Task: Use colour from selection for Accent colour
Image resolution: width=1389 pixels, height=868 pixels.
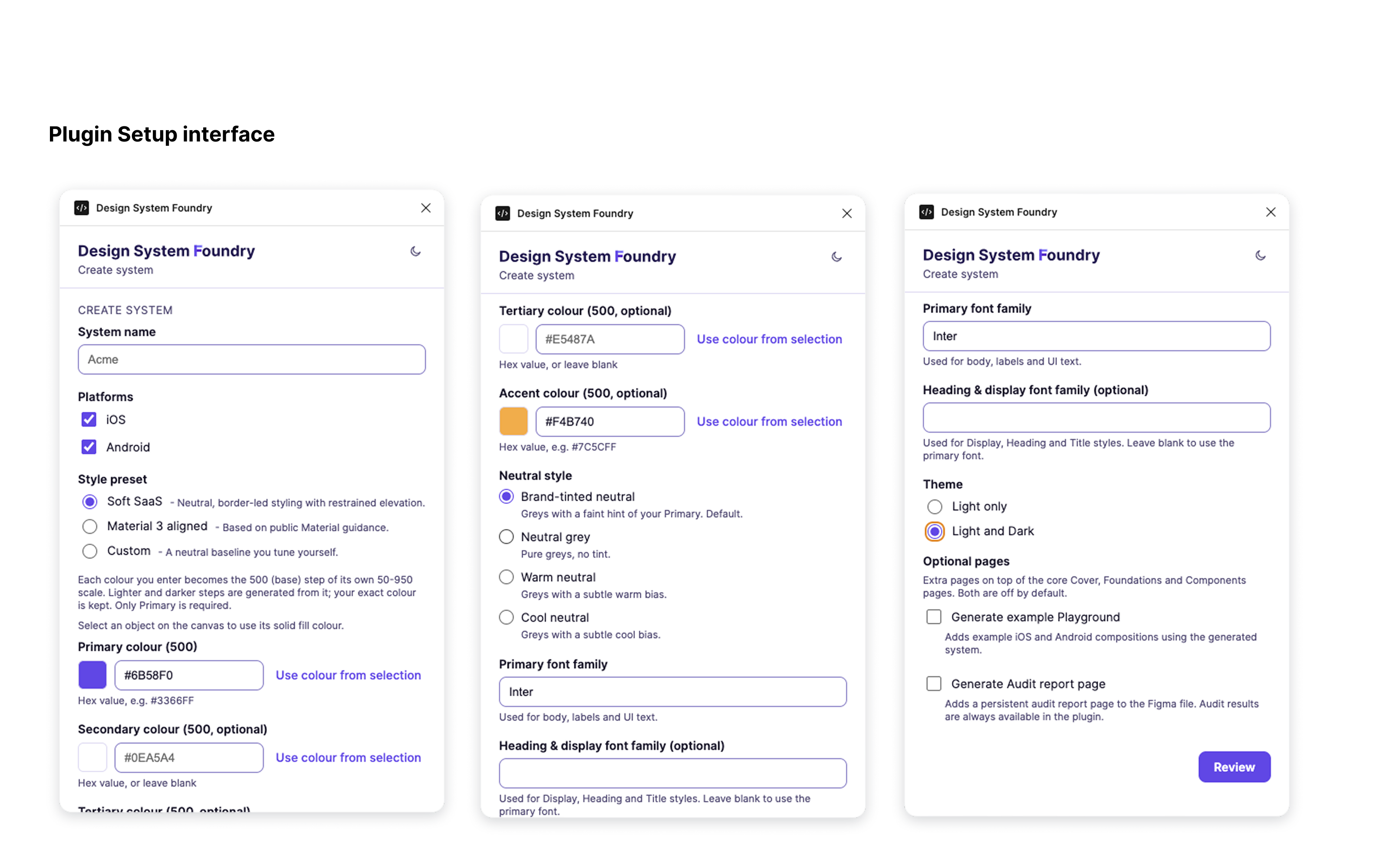Action: pos(769,421)
